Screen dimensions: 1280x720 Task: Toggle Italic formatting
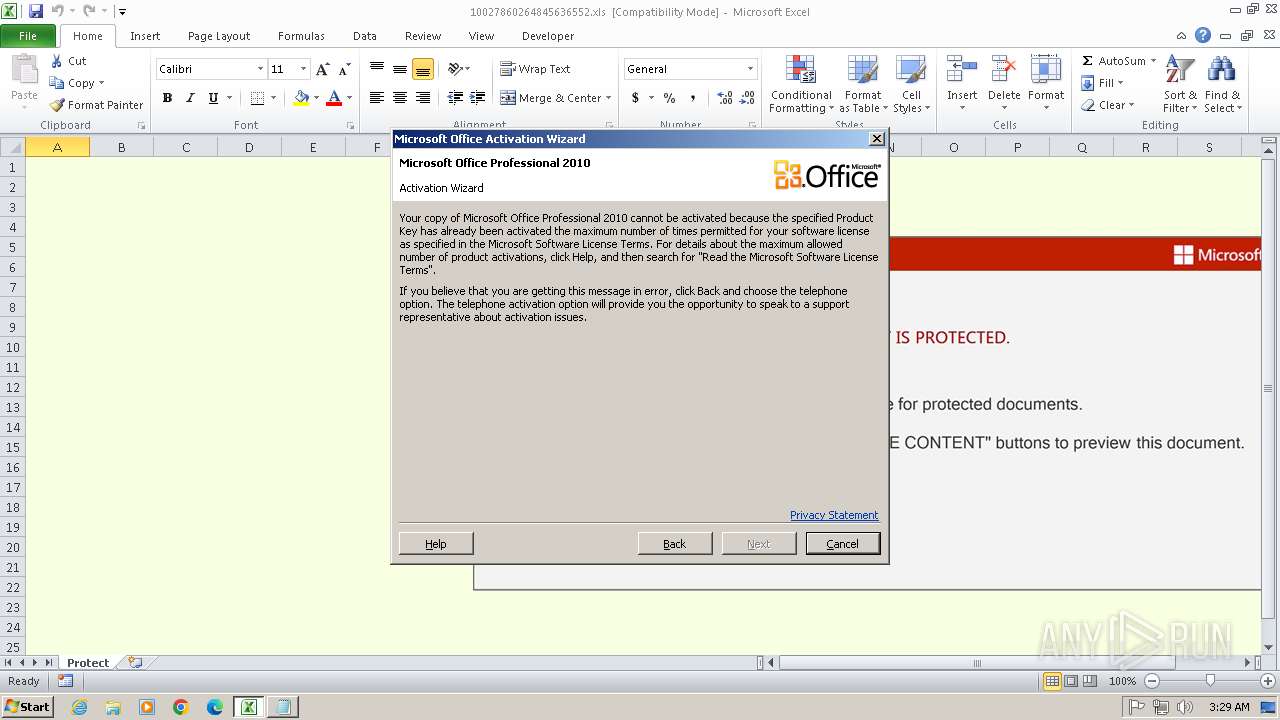[x=190, y=98]
